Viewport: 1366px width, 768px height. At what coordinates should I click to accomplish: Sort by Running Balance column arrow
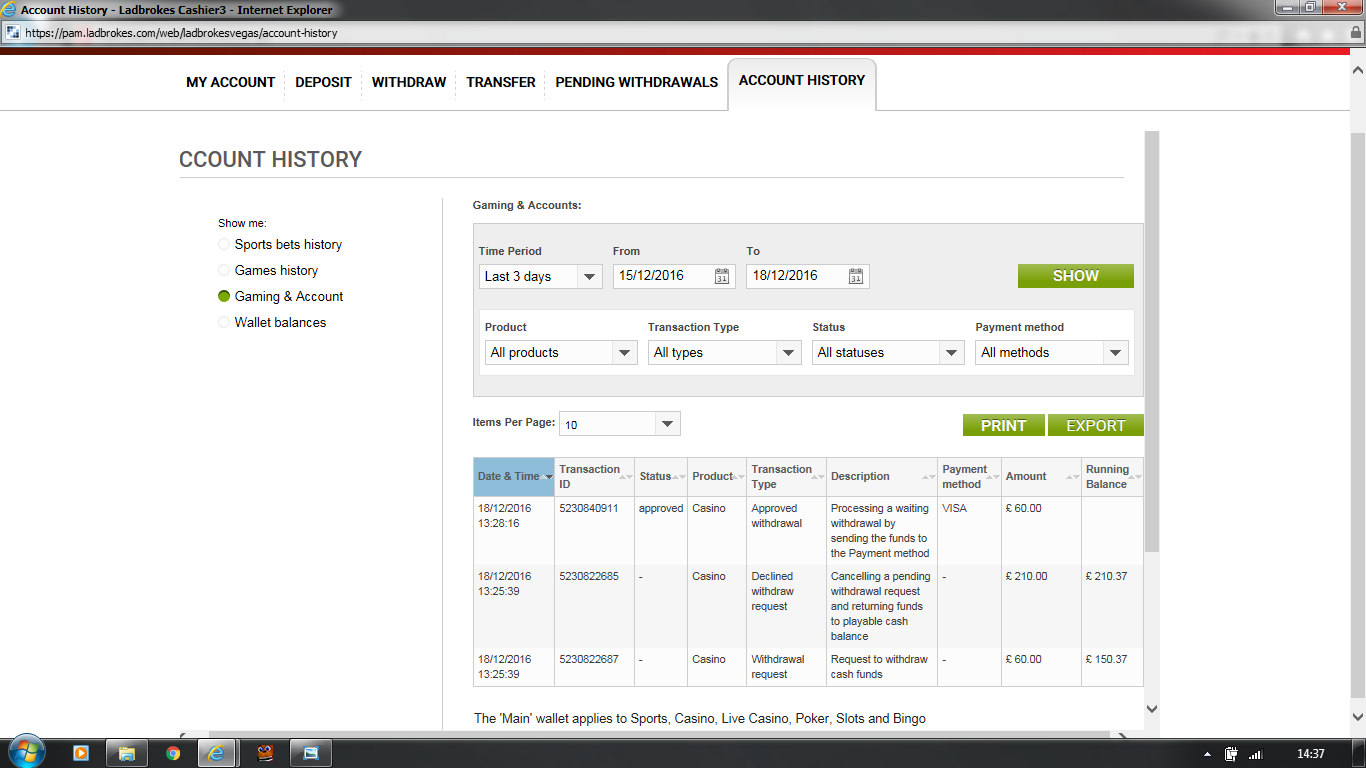pyautogui.click(x=1137, y=477)
